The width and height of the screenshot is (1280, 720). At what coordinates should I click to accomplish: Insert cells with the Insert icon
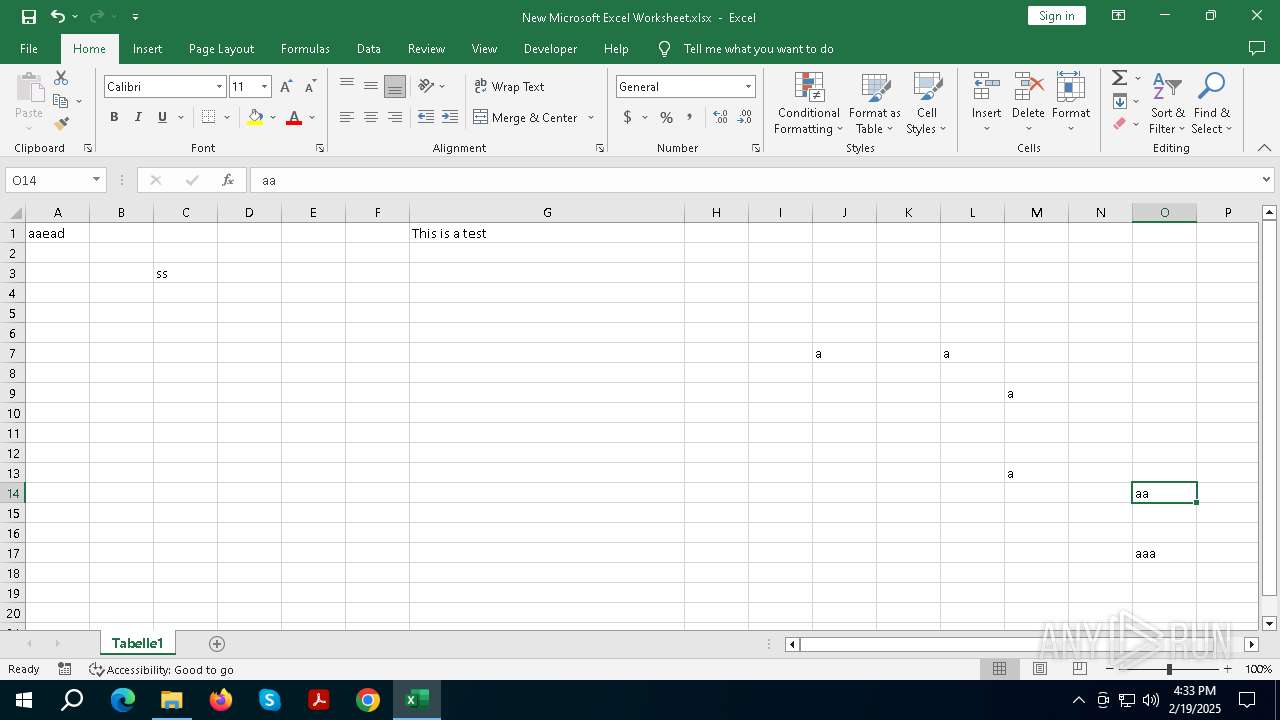[987, 87]
